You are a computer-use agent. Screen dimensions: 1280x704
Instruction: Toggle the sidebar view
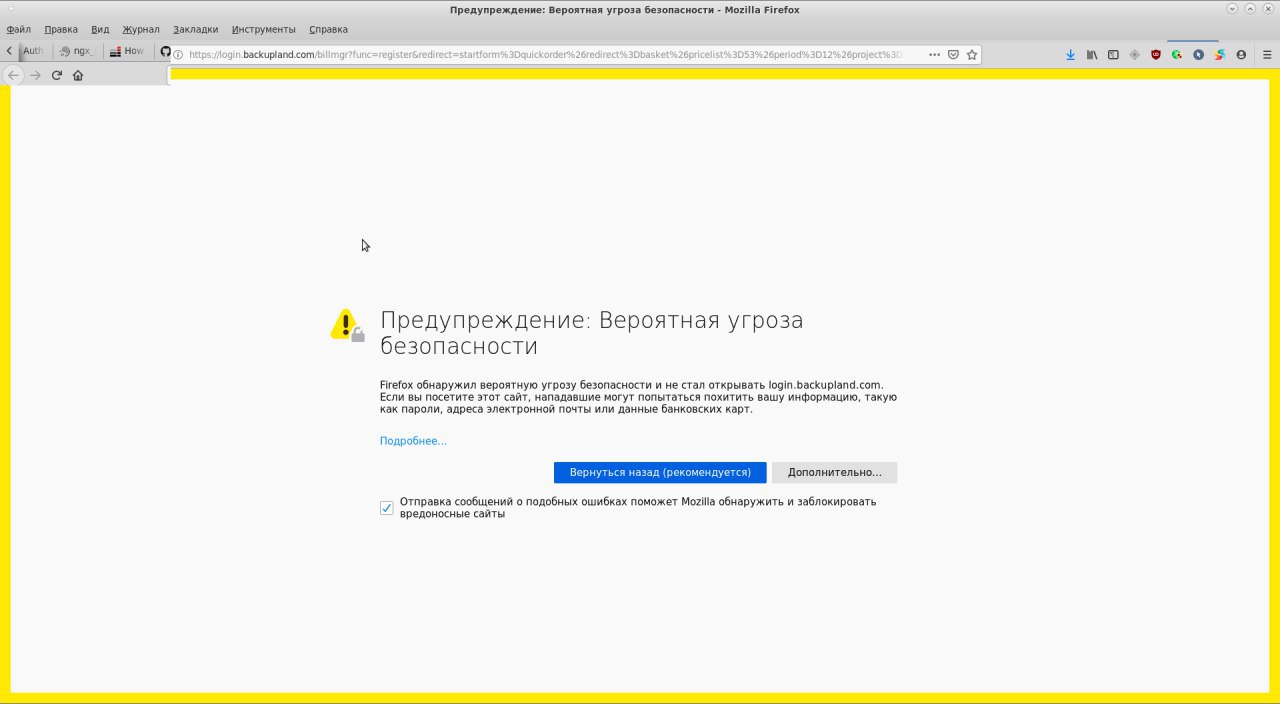pyautogui.click(x=1113, y=55)
